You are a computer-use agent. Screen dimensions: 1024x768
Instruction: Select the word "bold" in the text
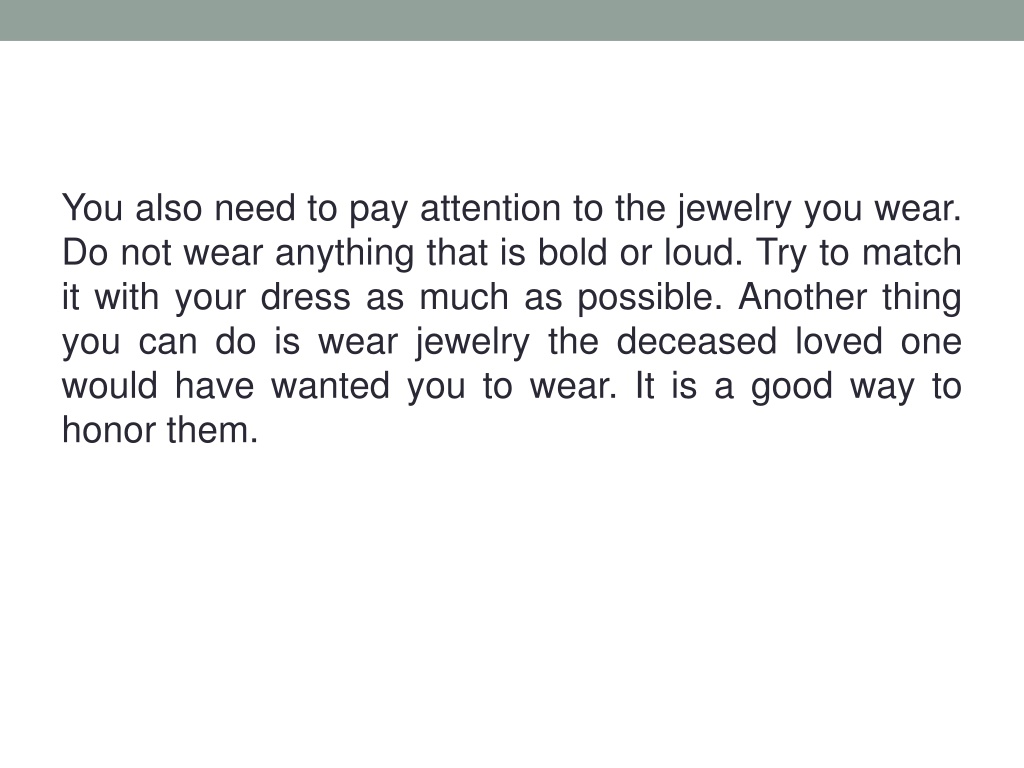pos(572,252)
